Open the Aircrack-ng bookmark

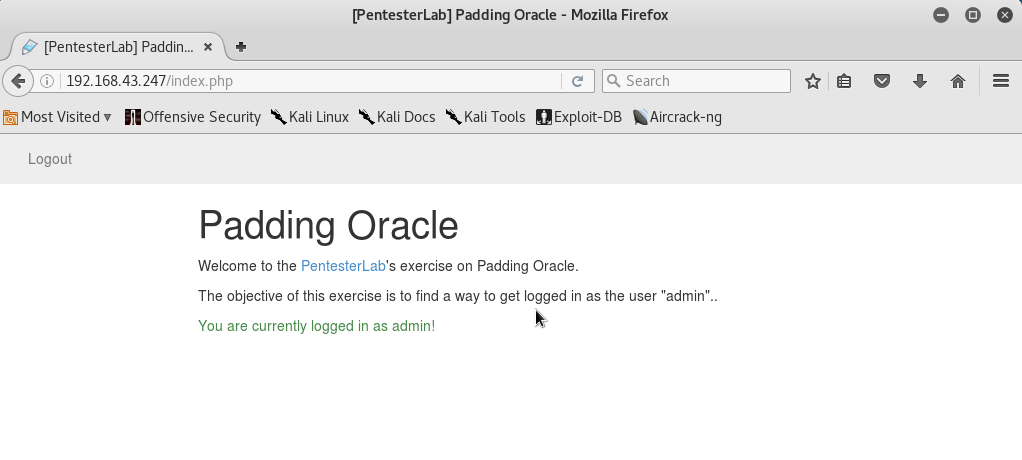point(677,117)
